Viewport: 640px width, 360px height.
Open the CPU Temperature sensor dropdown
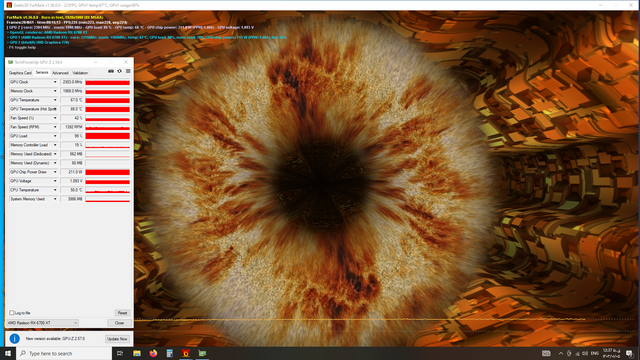pyautogui.click(x=55, y=190)
